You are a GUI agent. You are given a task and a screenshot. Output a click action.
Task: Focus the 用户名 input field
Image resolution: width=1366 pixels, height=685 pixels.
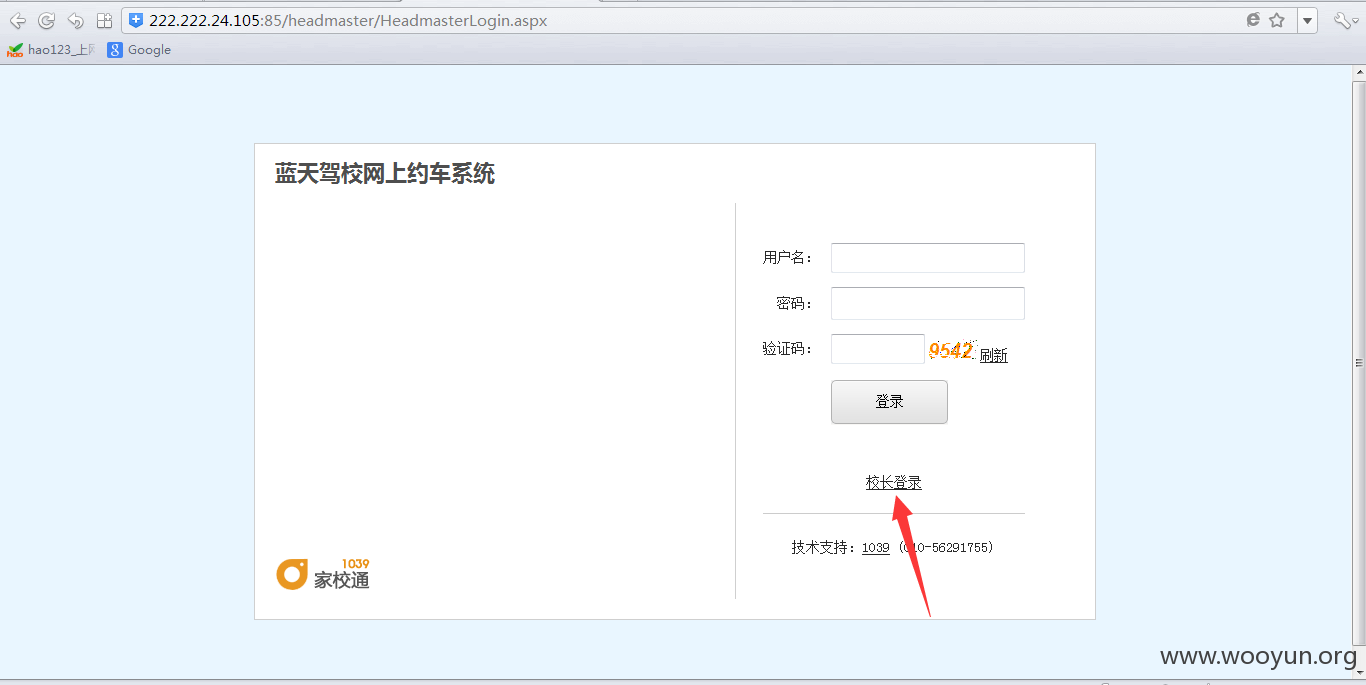tap(928, 258)
